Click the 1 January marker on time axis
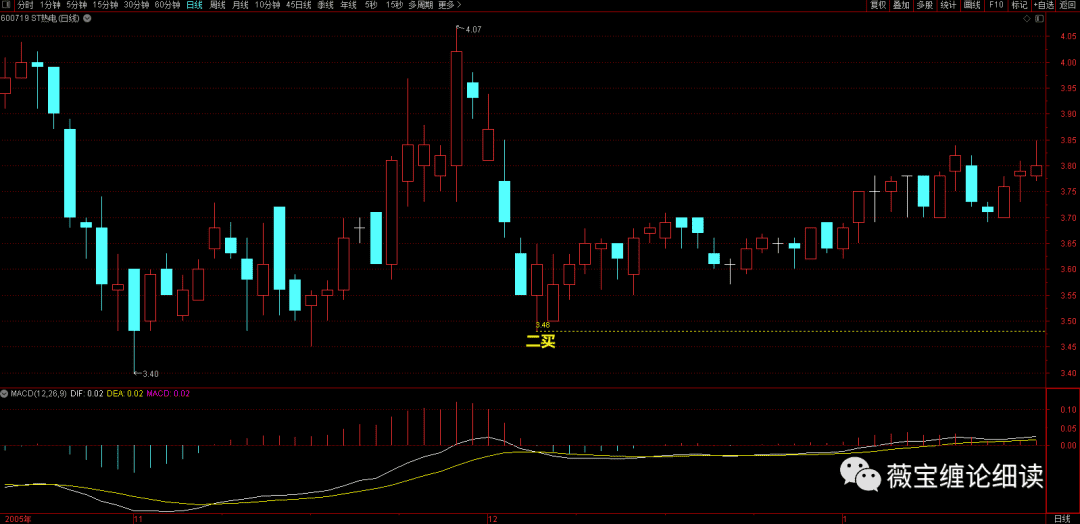Viewport: 1080px width, 524px height. pos(847,517)
